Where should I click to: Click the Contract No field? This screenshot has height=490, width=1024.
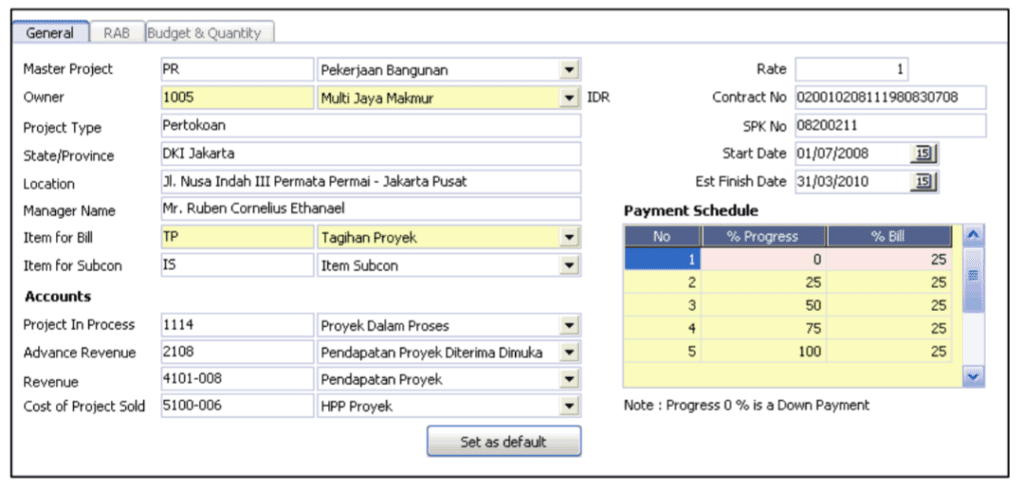pos(891,97)
